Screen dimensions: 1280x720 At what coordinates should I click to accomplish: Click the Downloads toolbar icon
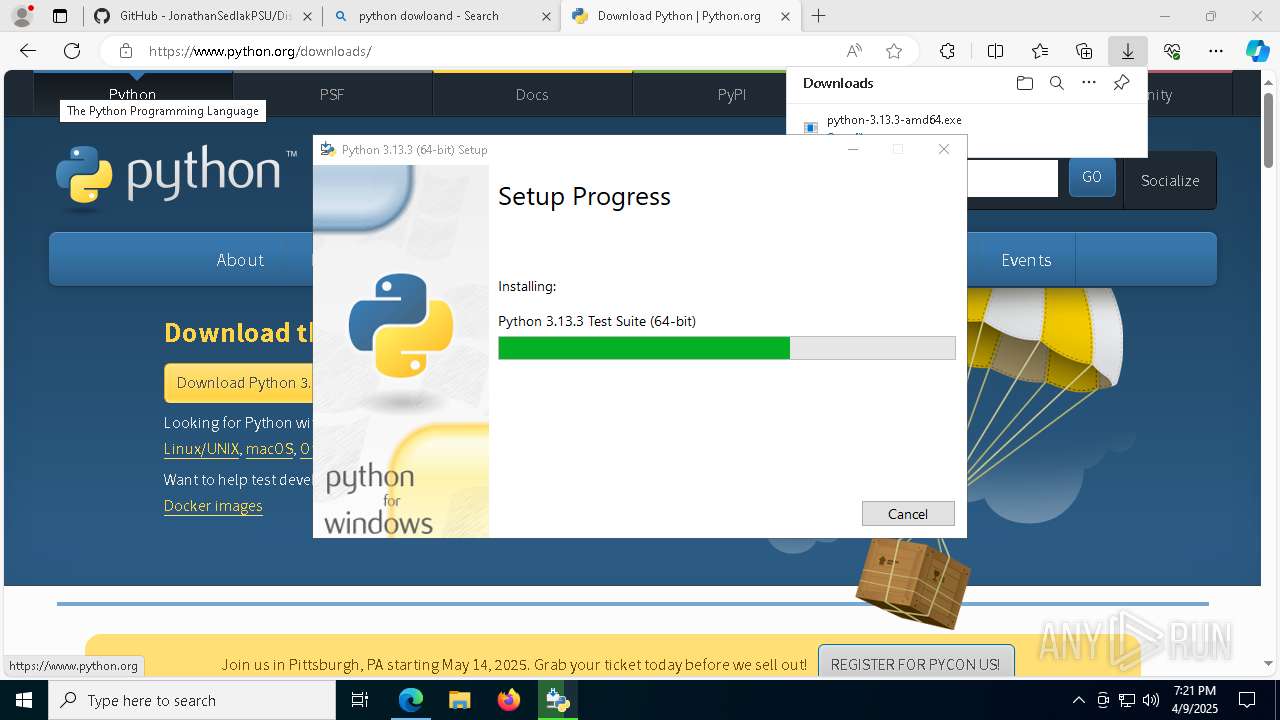coord(1128,51)
